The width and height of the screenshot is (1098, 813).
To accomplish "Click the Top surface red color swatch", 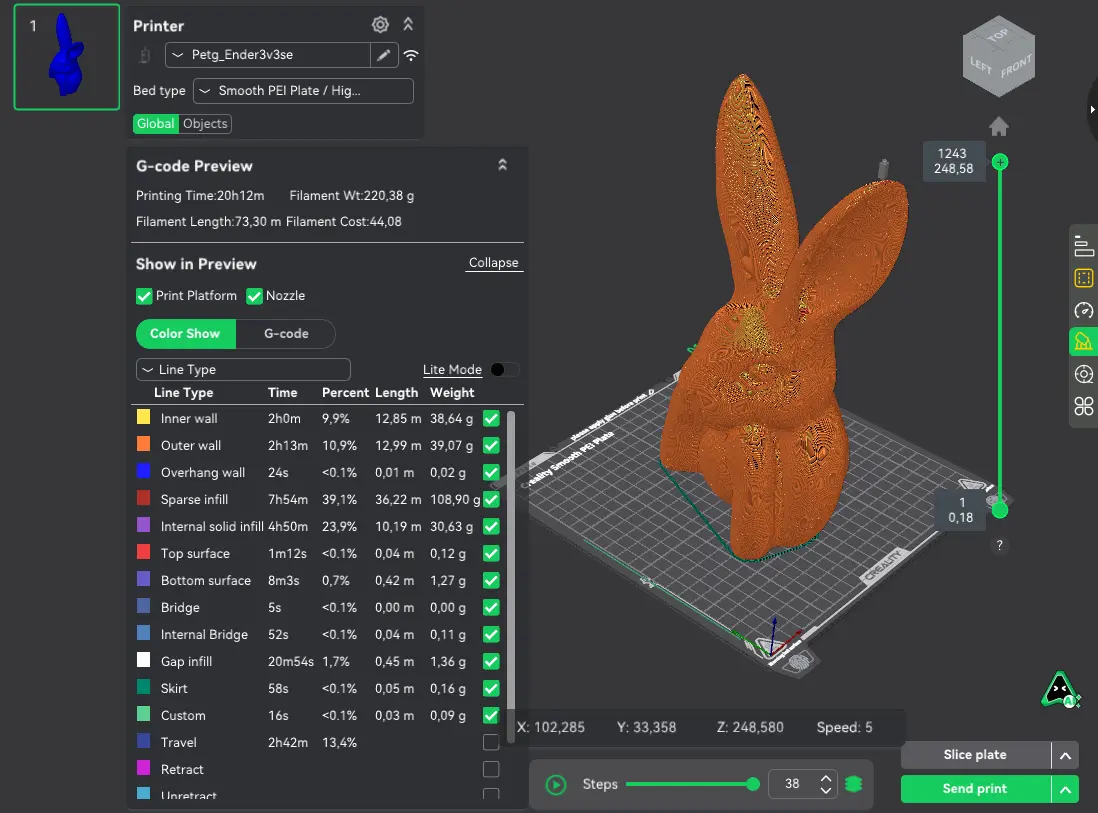I will click(x=144, y=552).
